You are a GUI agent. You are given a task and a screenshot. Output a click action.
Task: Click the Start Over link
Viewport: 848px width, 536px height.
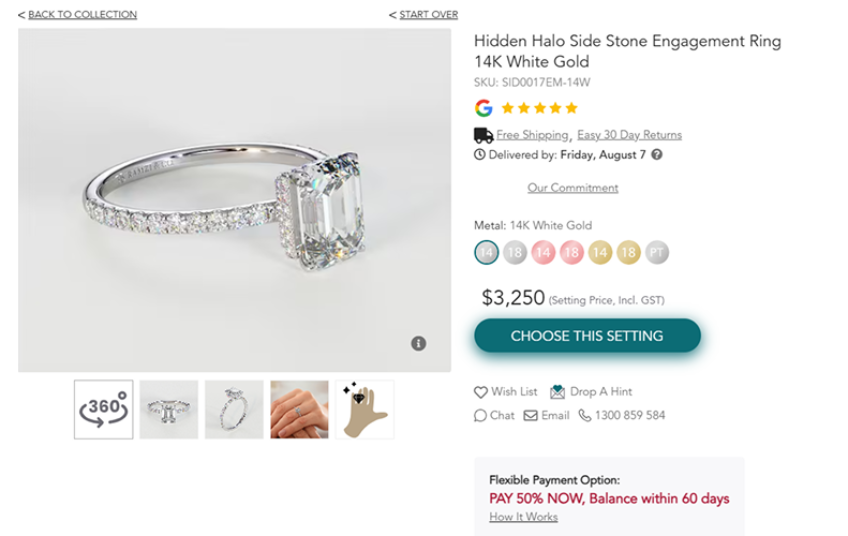pos(428,15)
